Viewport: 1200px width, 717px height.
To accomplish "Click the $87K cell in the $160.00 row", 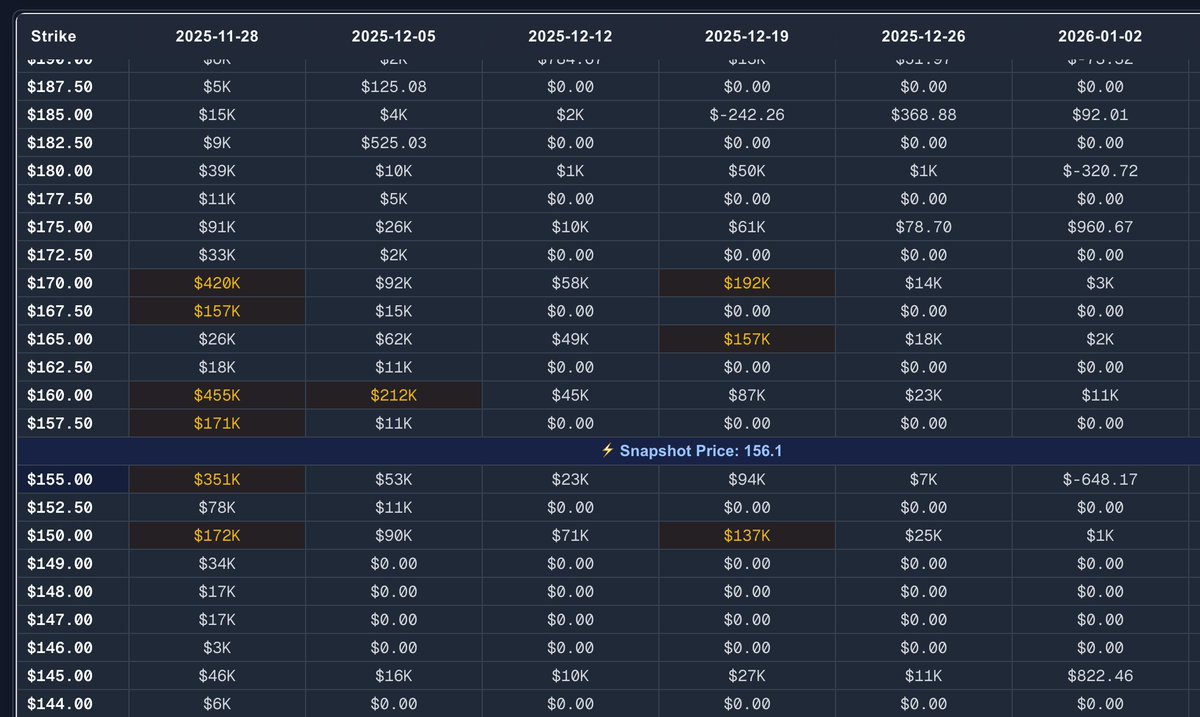I will pos(747,395).
